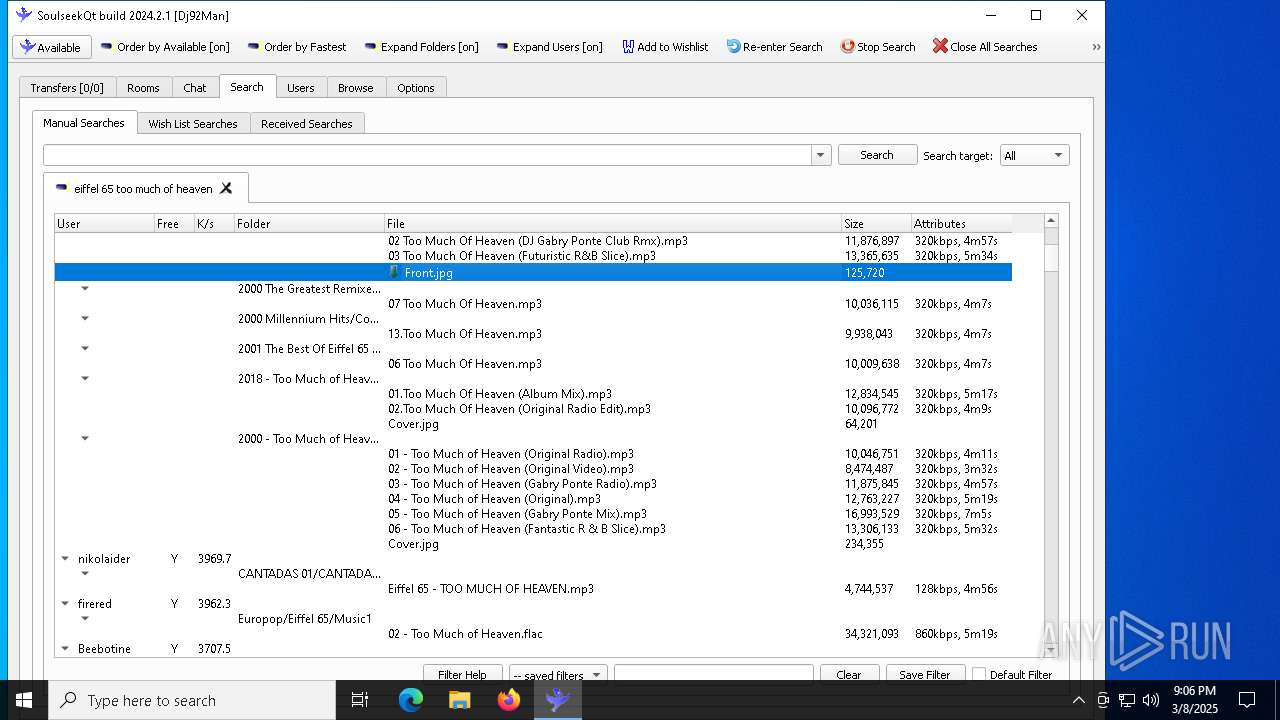Click the Search button

877,155
